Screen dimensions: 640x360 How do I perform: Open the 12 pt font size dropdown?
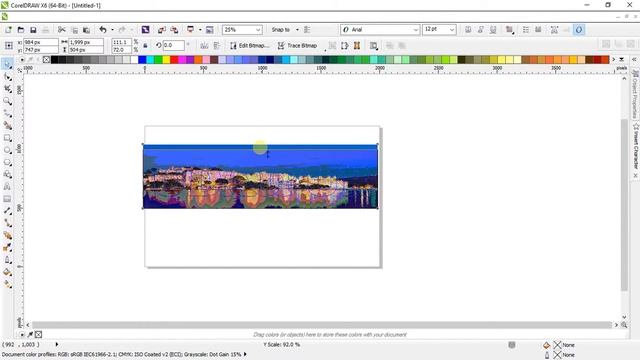451,30
